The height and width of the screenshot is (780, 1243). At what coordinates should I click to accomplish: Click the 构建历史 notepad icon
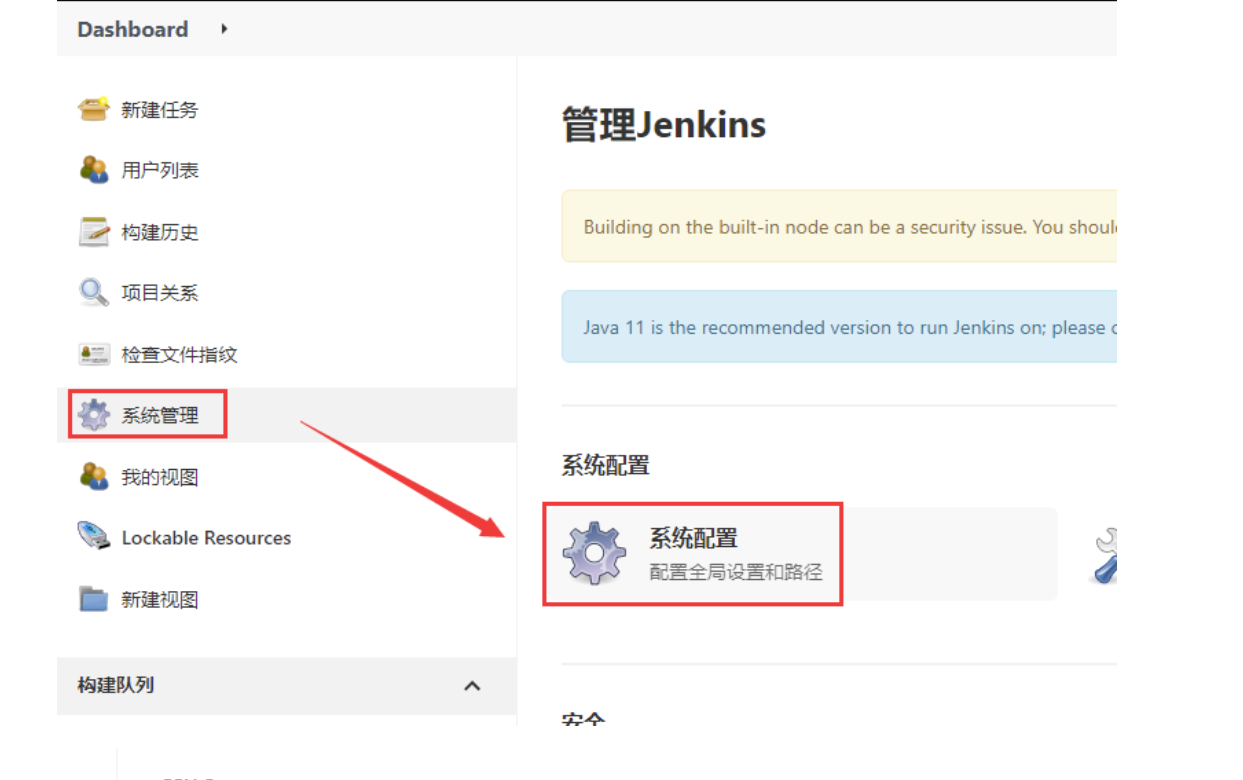click(x=93, y=232)
